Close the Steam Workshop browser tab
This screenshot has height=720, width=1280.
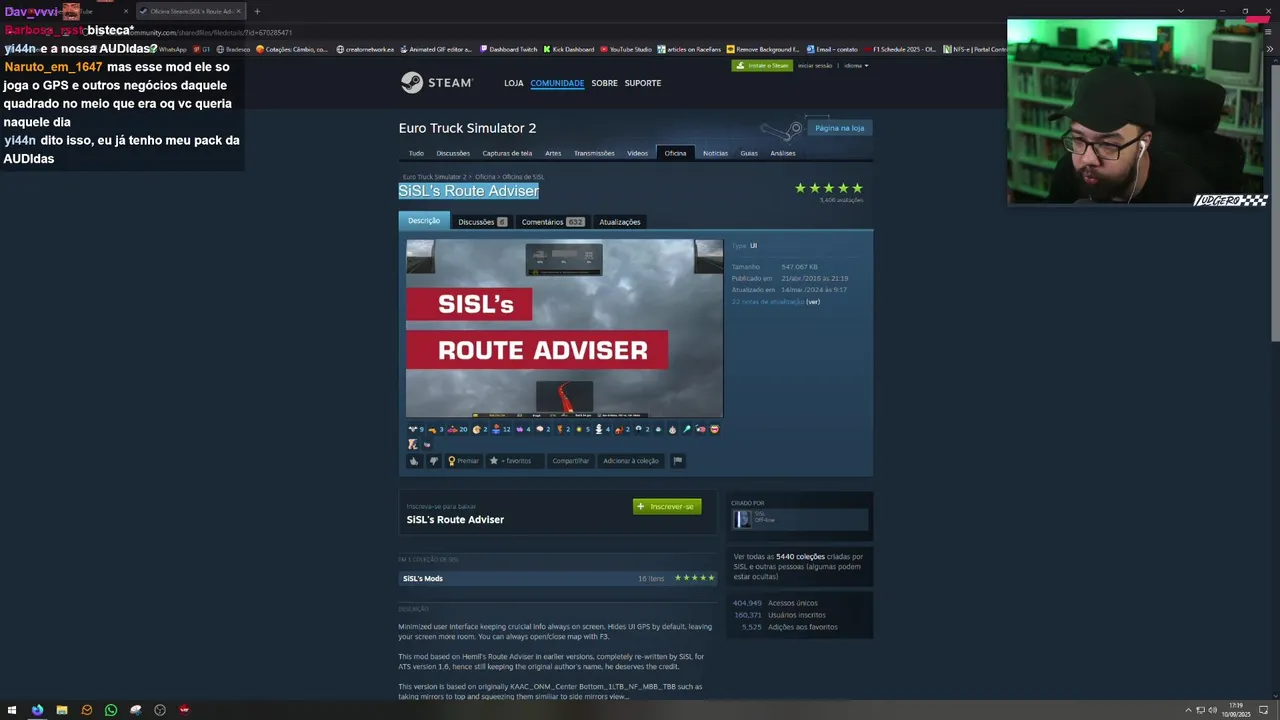[238, 11]
